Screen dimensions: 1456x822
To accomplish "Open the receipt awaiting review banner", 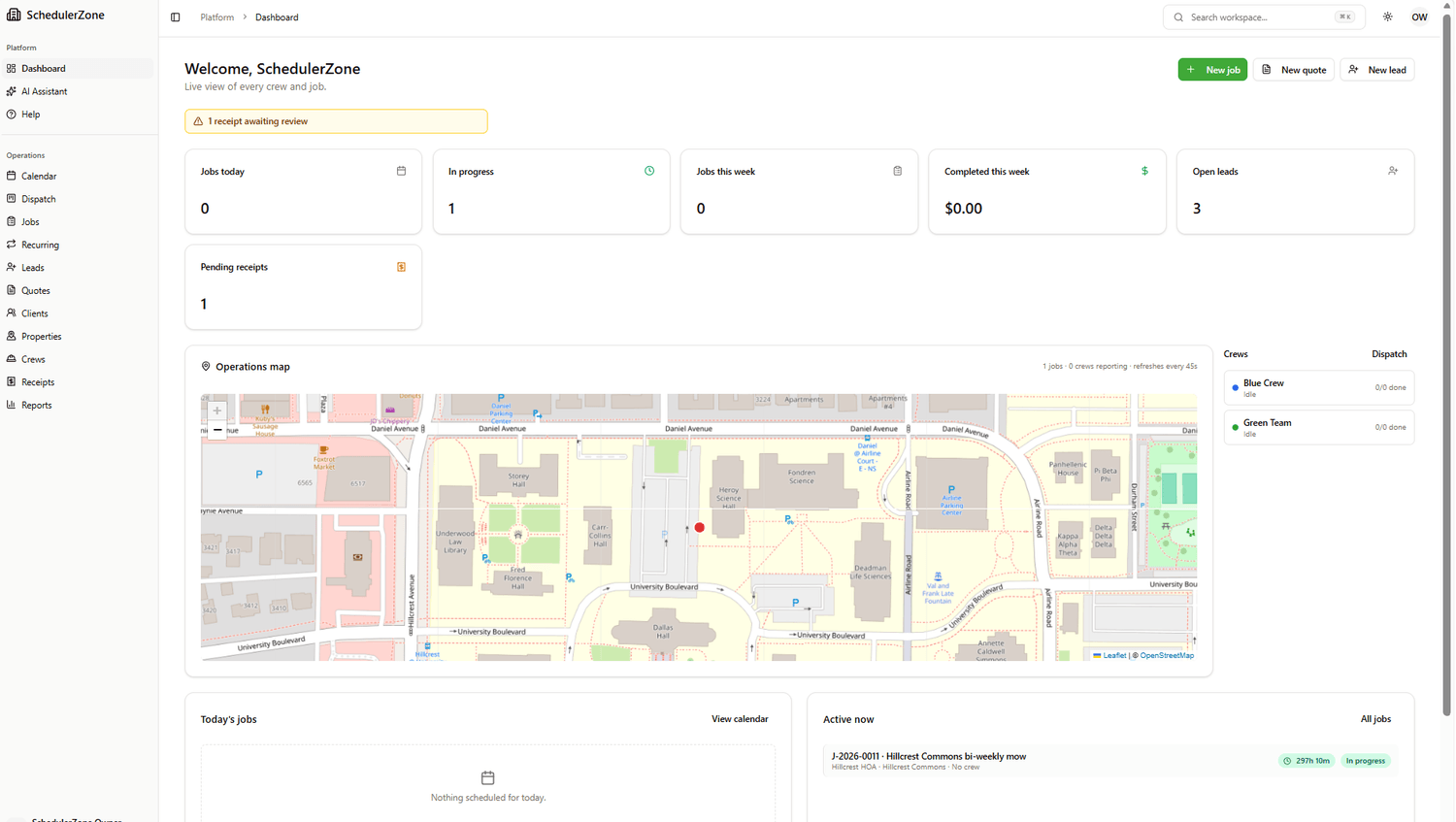I will pos(336,121).
